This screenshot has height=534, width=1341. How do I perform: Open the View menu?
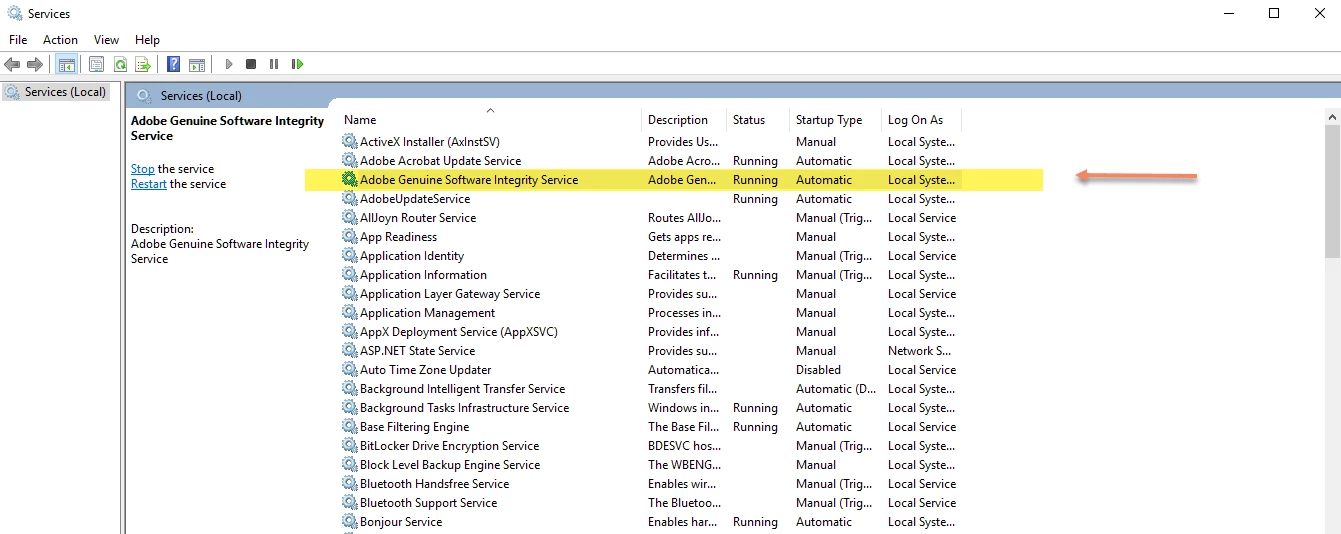[x=106, y=40]
